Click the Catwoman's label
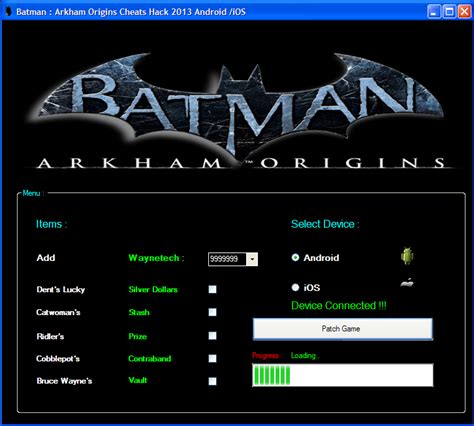Image resolution: width=474 pixels, height=426 pixels. click(58, 312)
